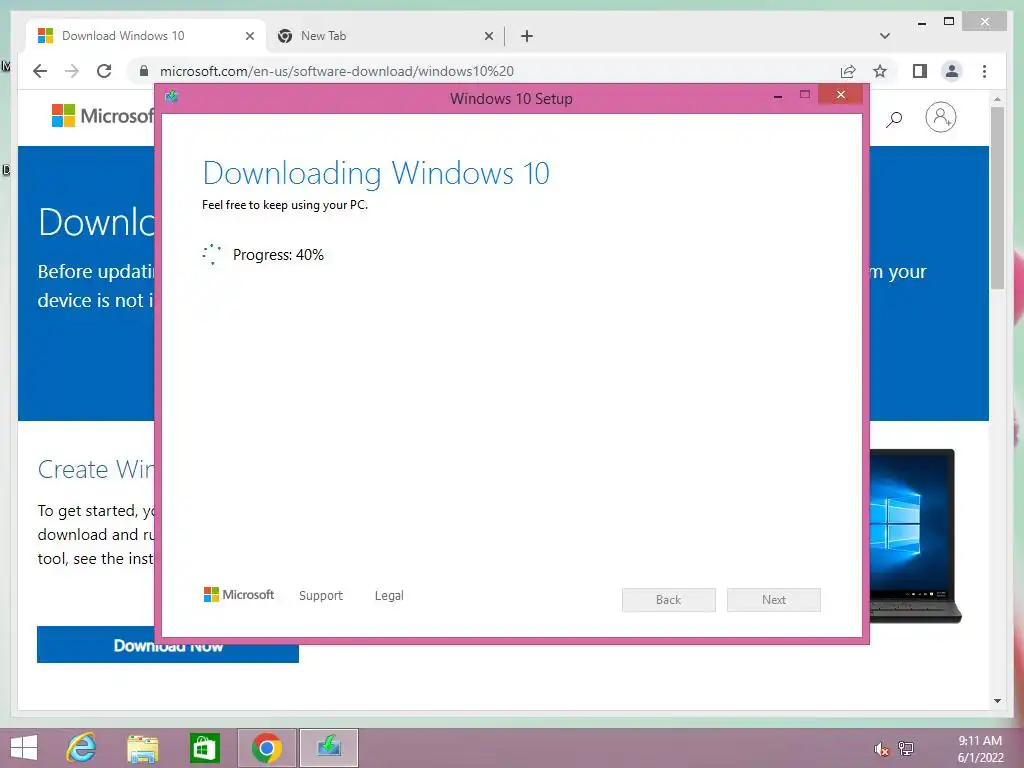Open the Chrome profile avatar
The image size is (1024, 768).
[952, 71]
